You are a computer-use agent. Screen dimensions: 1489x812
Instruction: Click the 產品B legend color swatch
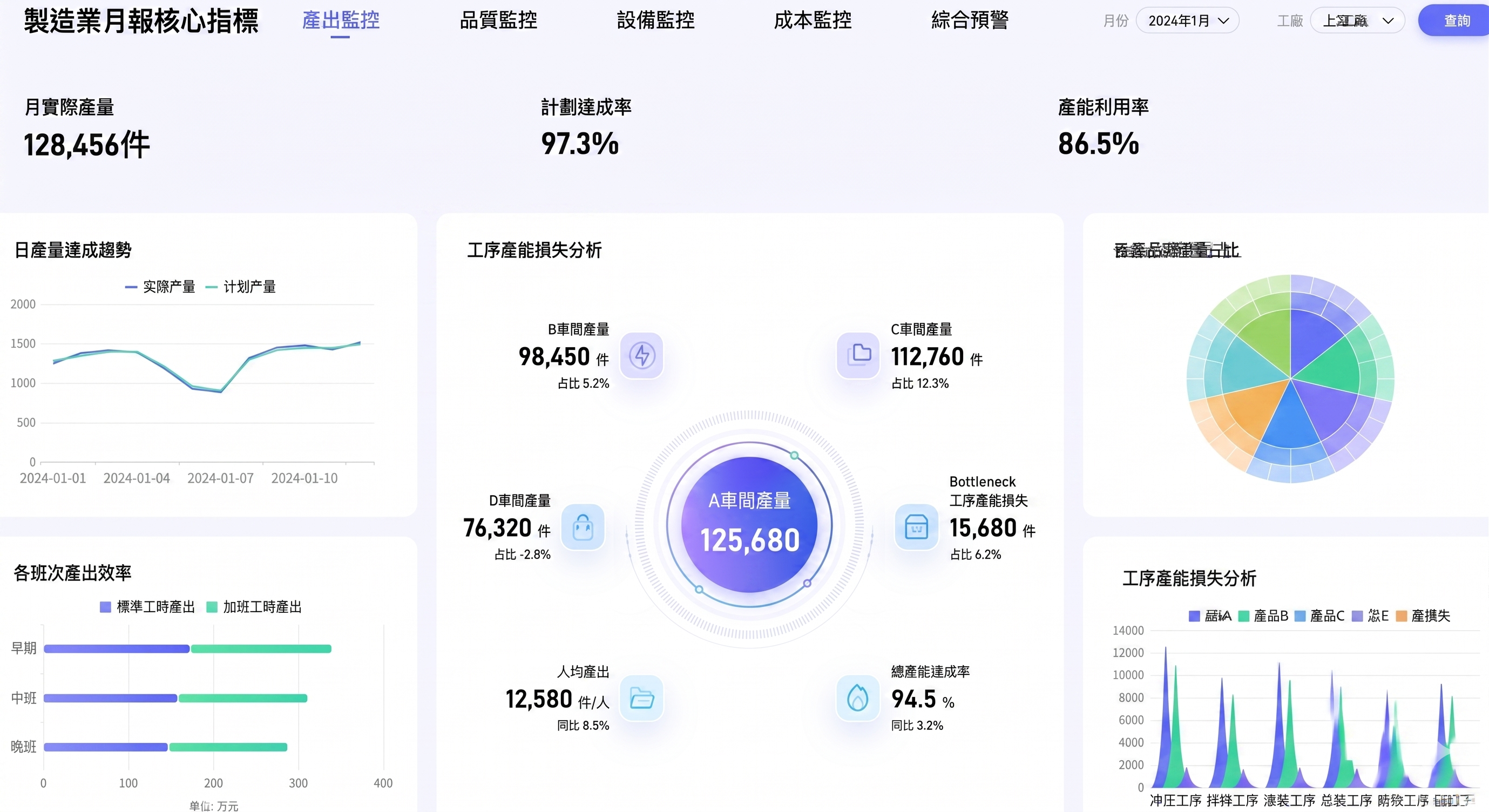click(x=1243, y=616)
